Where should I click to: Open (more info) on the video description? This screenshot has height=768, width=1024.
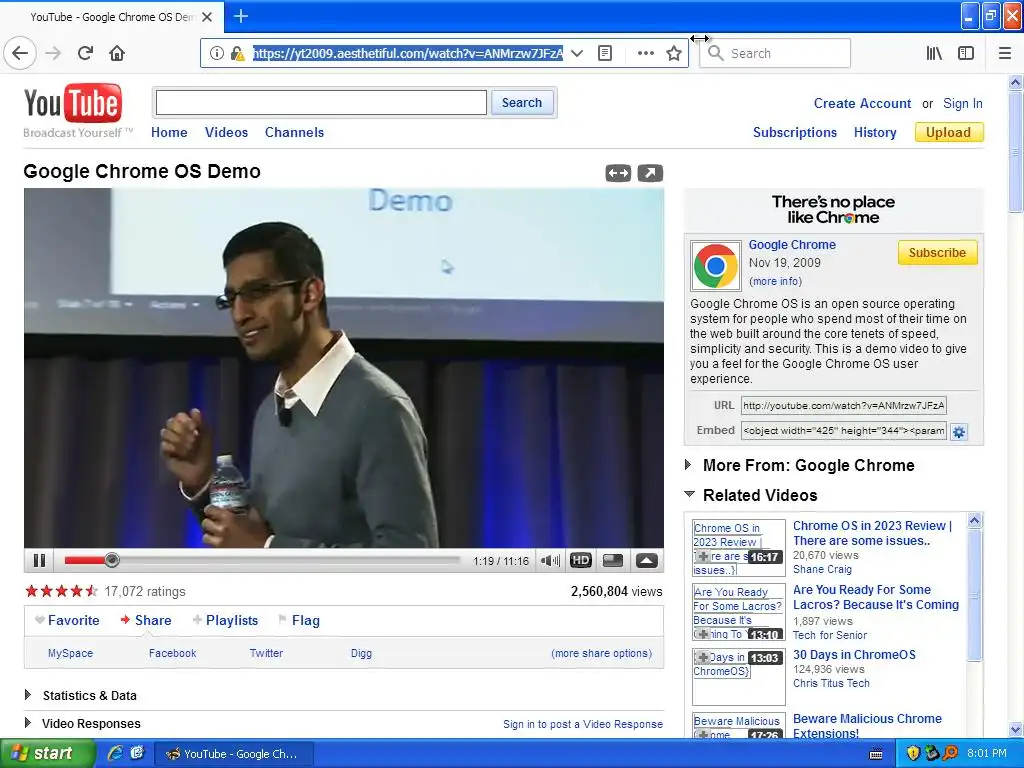(x=775, y=281)
